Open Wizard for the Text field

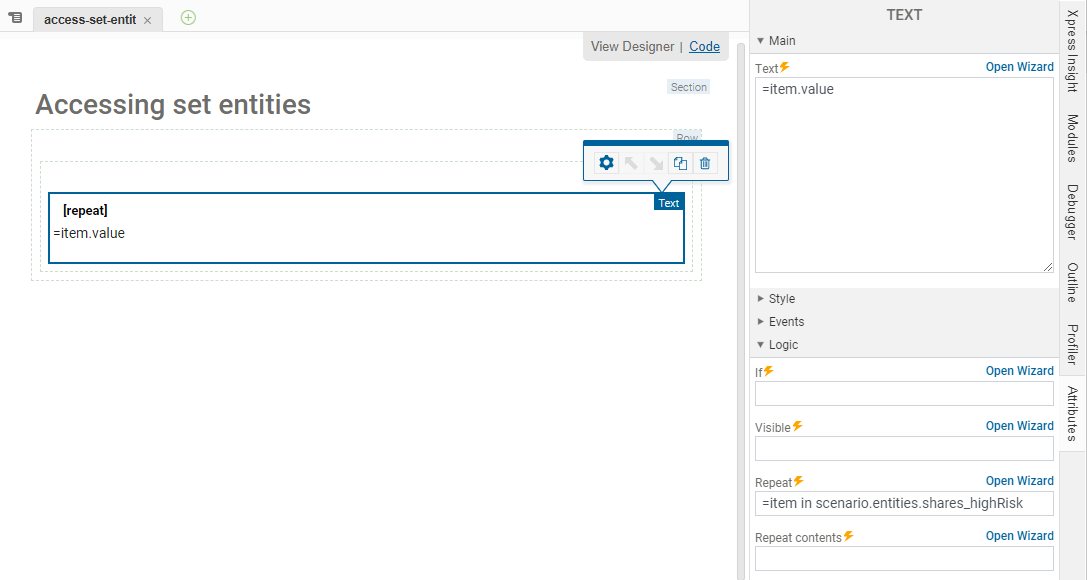click(1019, 67)
